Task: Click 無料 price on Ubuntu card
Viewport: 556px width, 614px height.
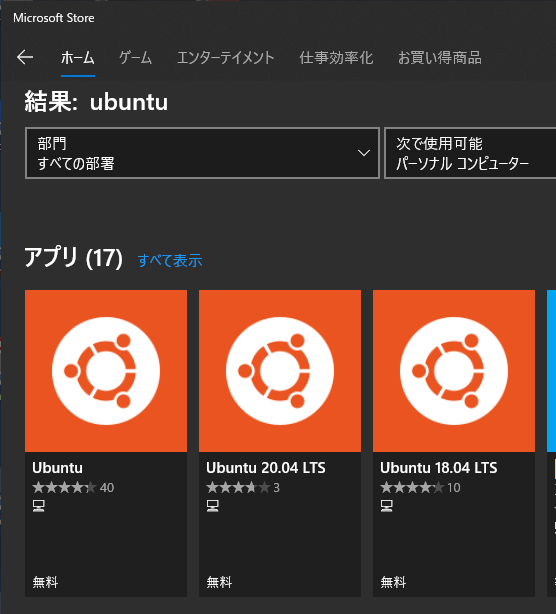Action: tap(45, 582)
